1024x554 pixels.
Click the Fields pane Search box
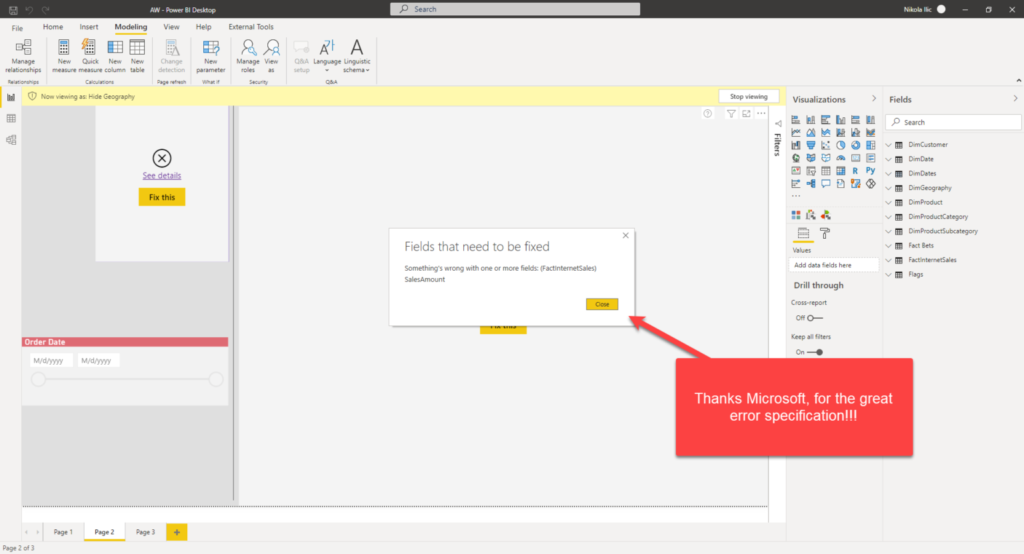coord(953,122)
